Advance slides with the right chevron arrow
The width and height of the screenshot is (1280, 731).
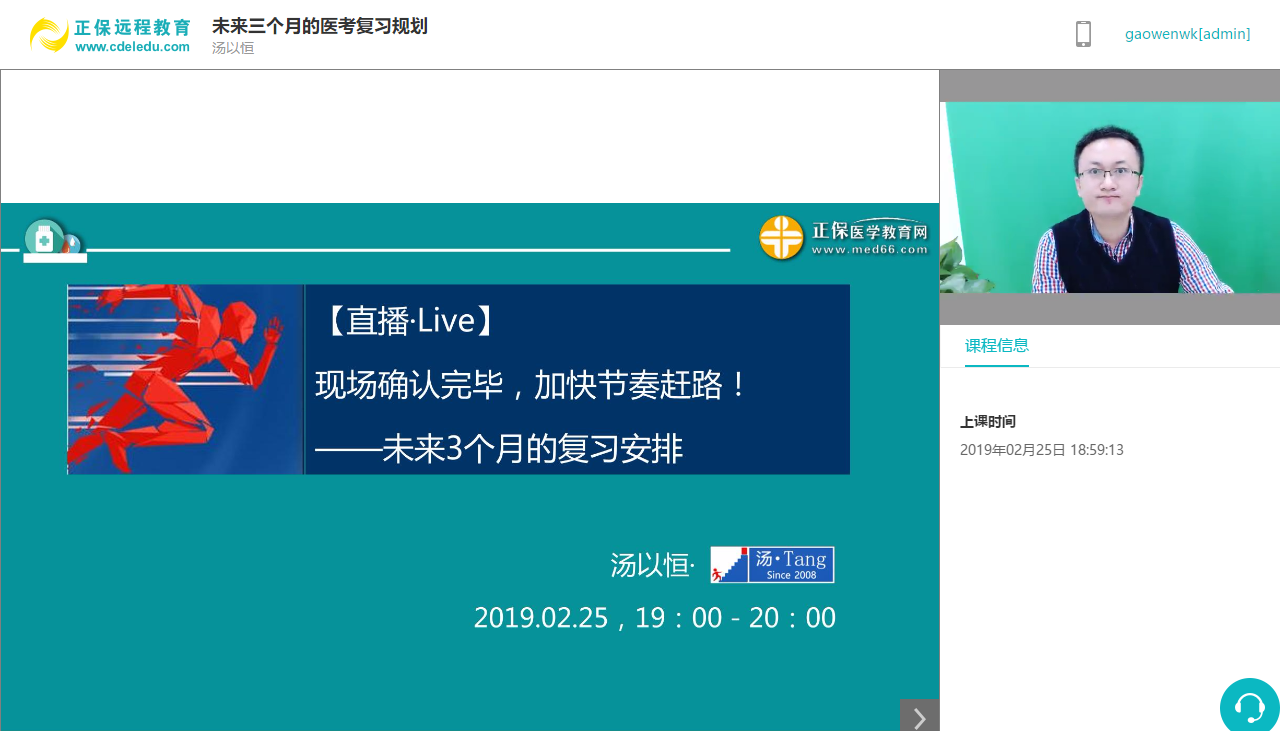919,717
